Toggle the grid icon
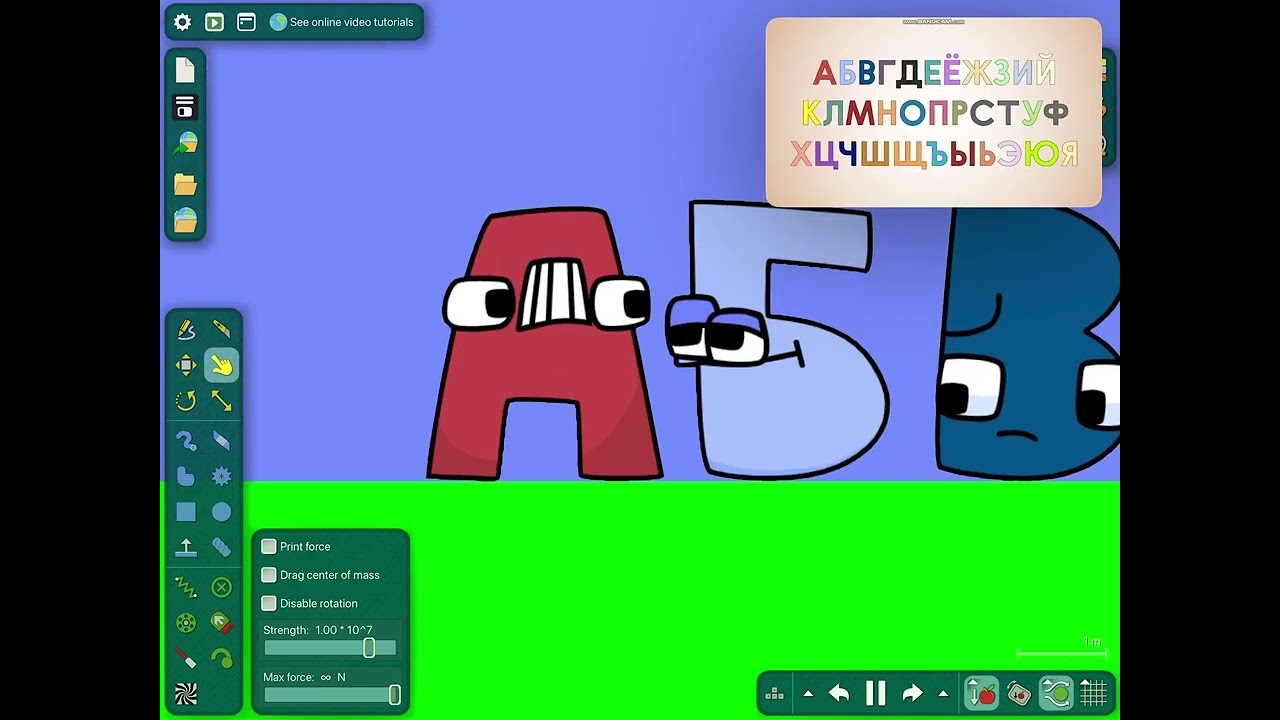 1094,693
